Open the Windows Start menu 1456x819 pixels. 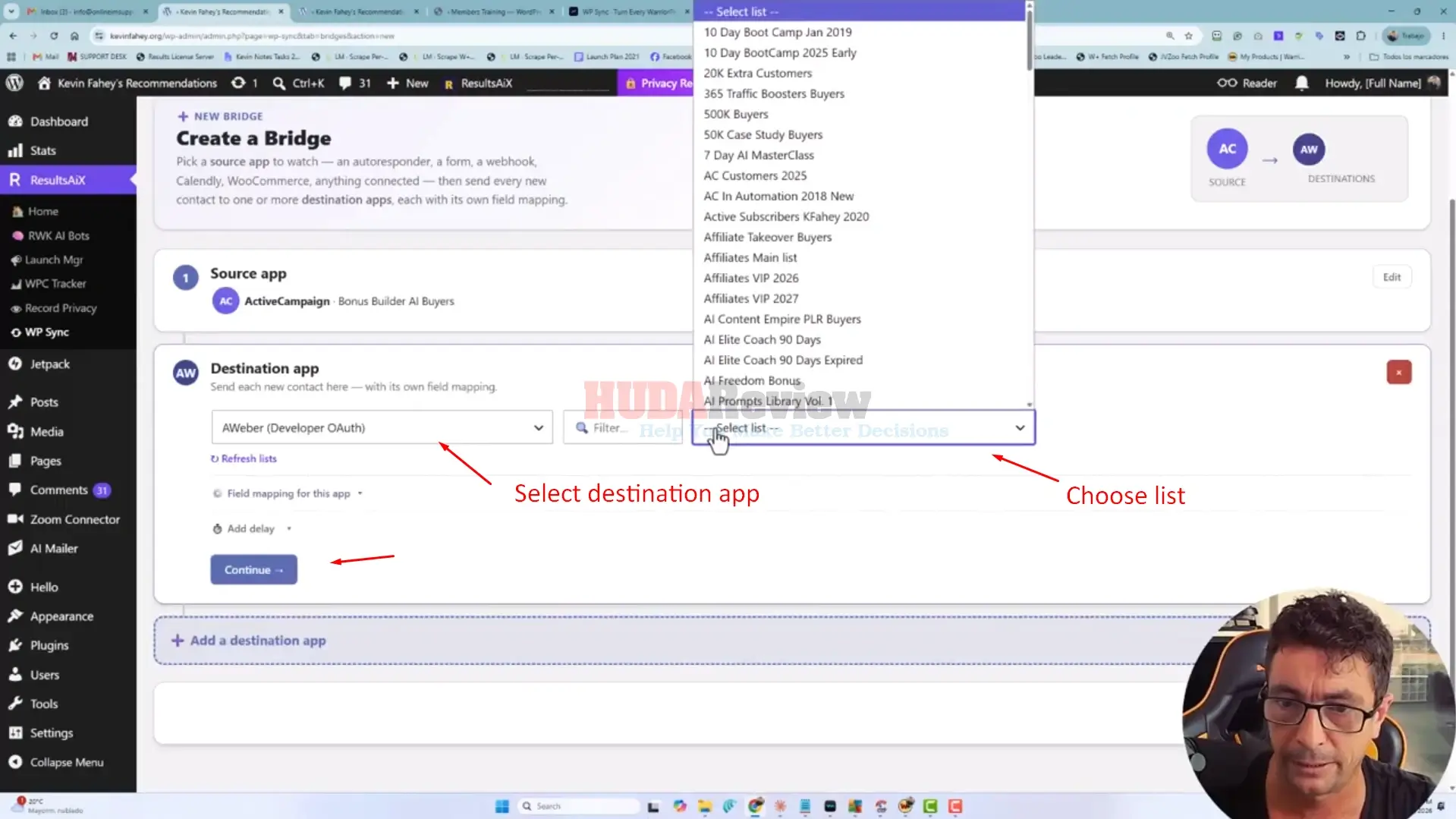pyautogui.click(x=502, y=806)
